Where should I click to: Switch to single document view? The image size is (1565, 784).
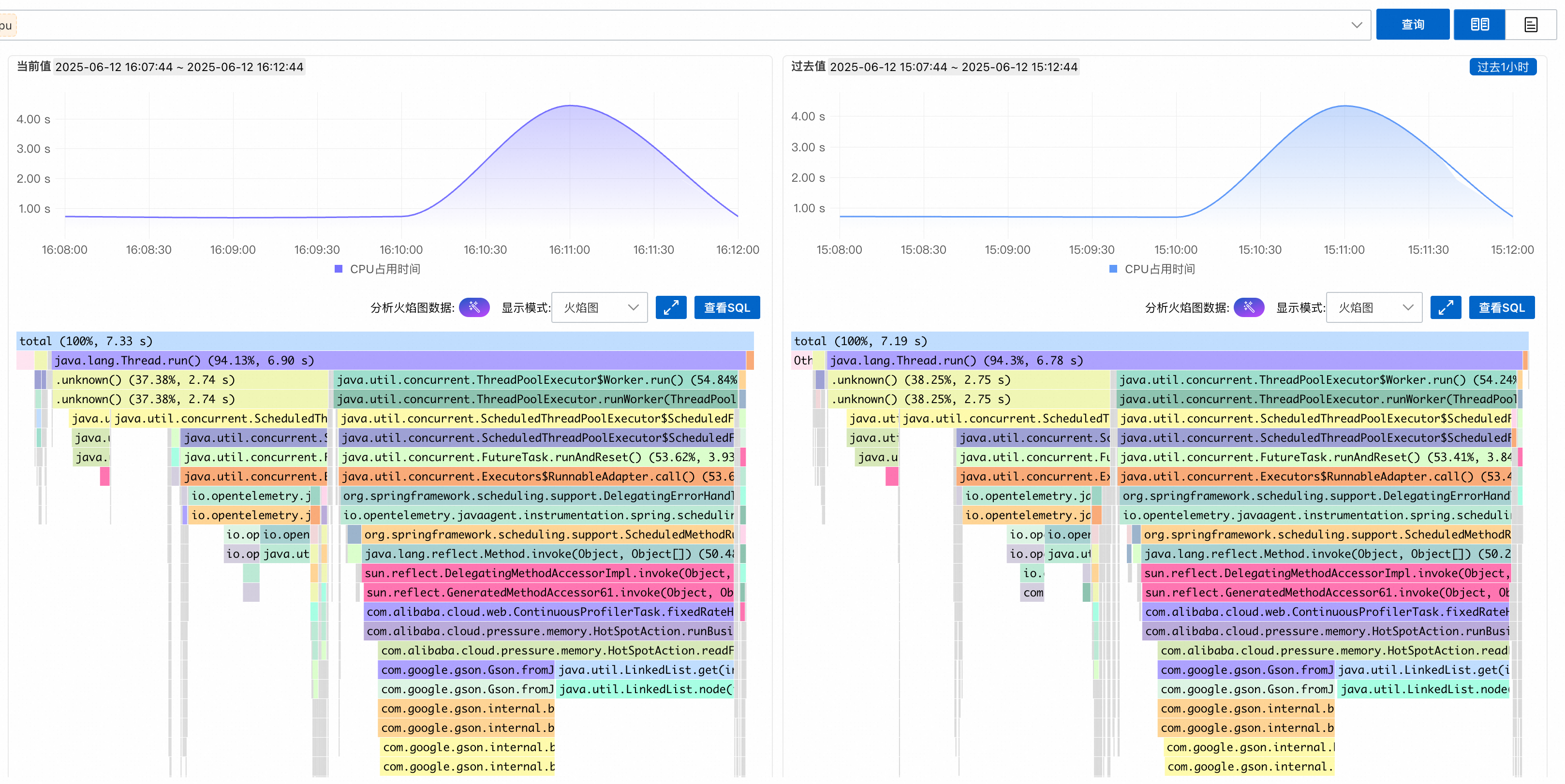(x=1530, y=24)
